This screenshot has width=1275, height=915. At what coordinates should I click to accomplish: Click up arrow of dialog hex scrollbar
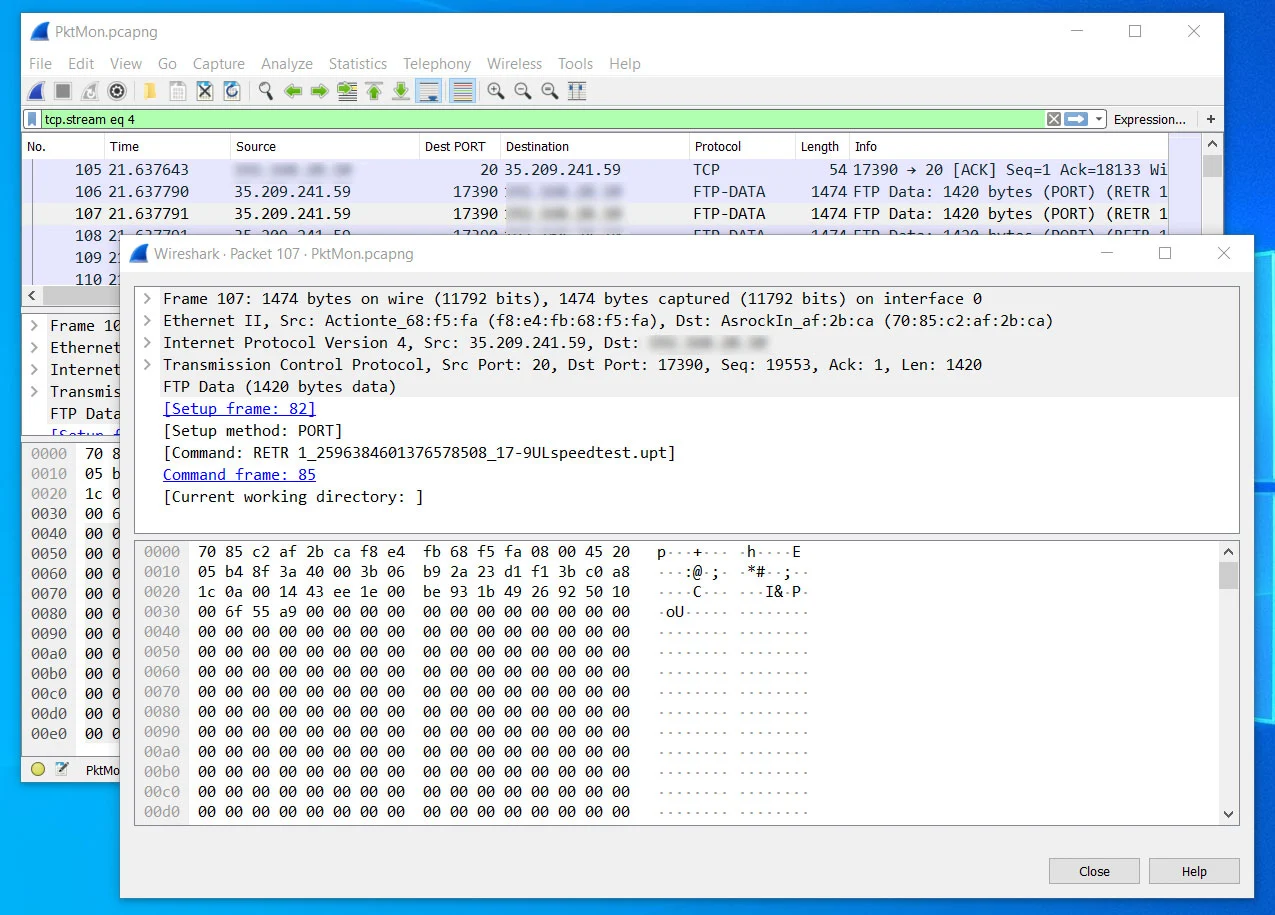coord(1229,551)
